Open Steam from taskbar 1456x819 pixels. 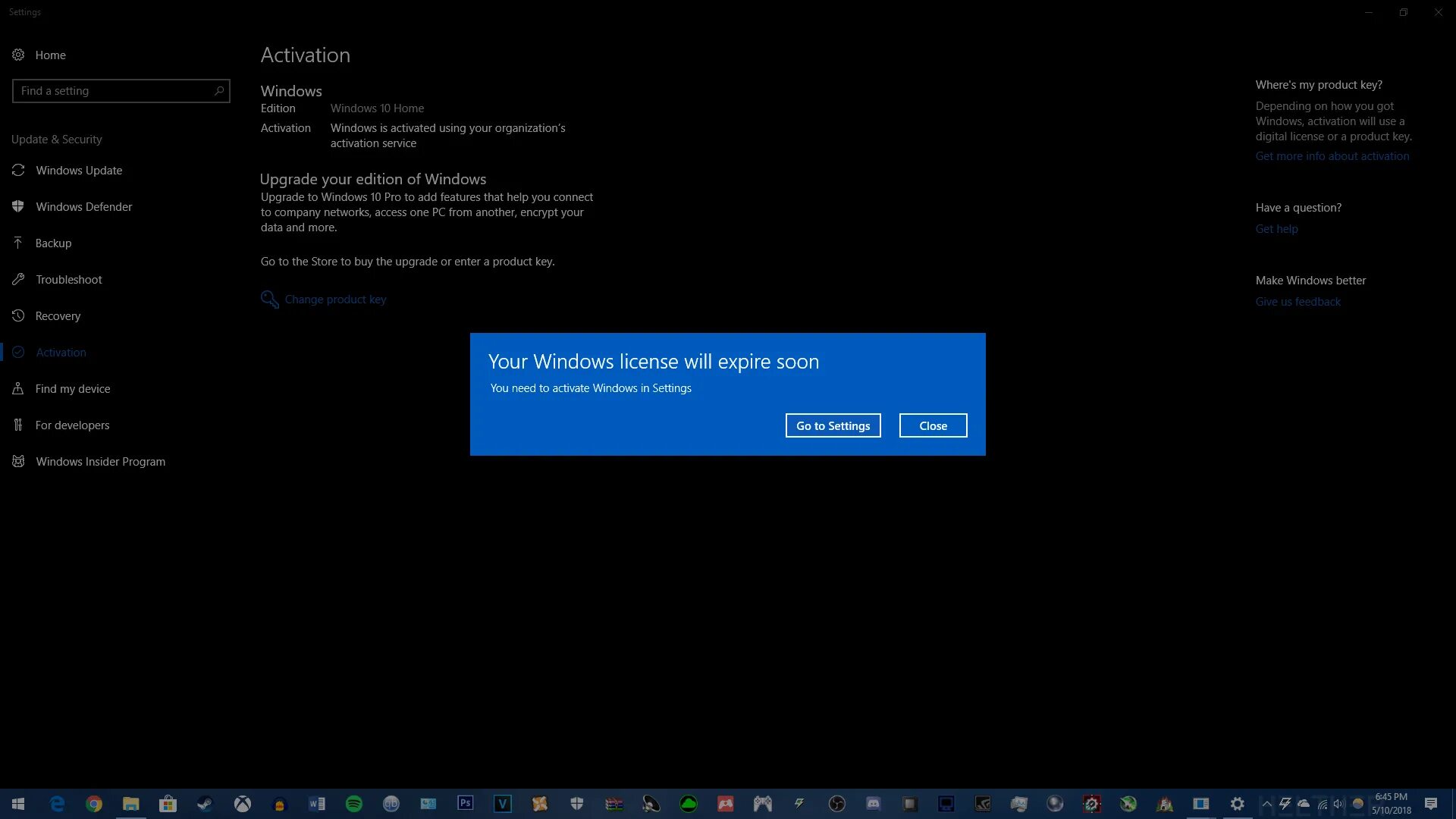(x=204, y=804)
